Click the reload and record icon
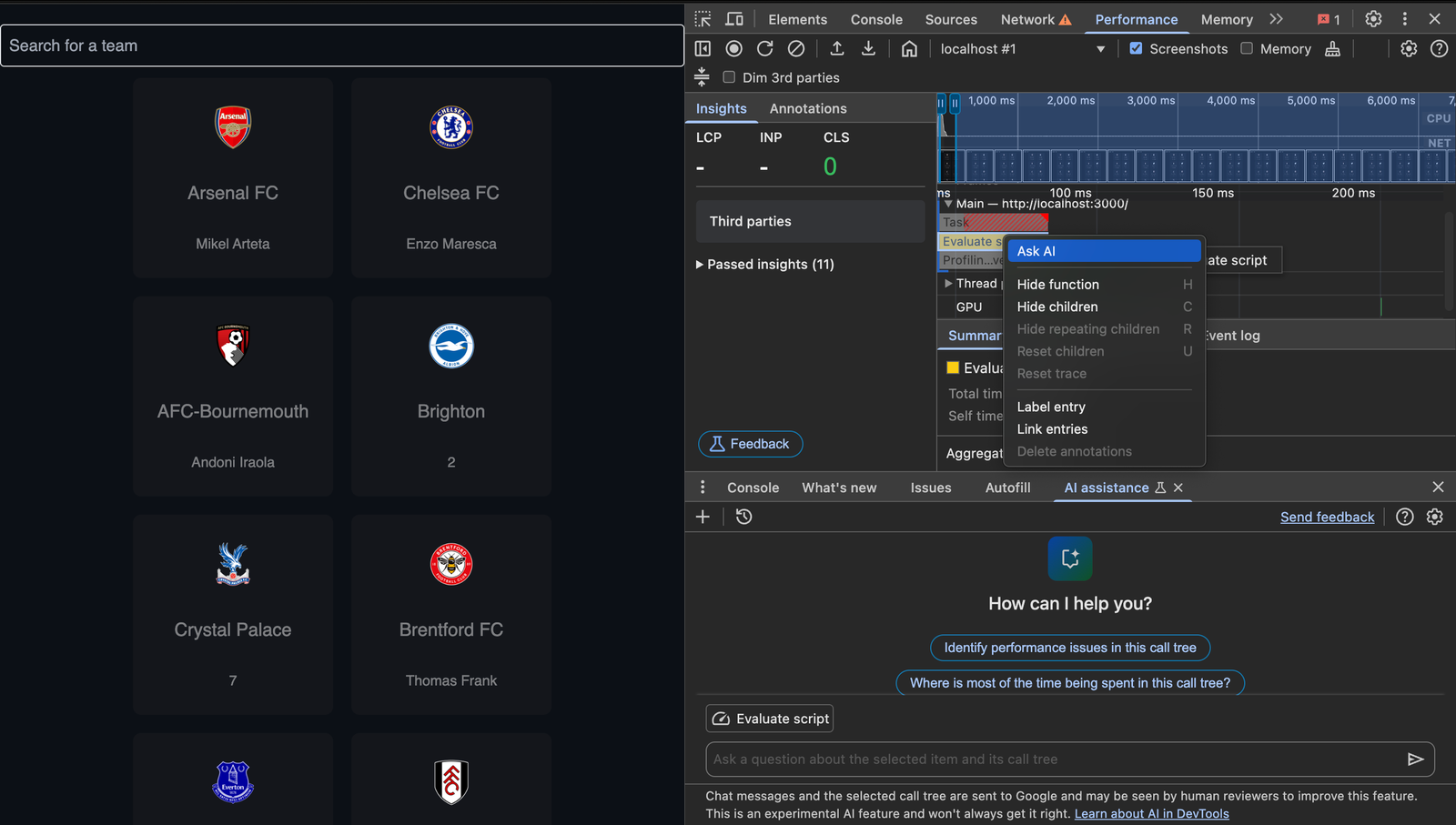 tap(765, 48)
